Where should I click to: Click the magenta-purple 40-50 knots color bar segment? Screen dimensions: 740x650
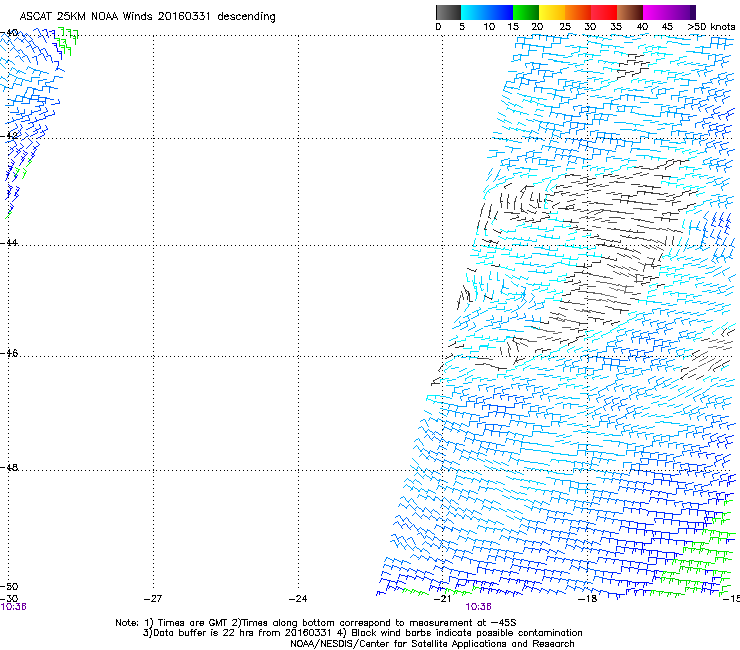(669, 12)
